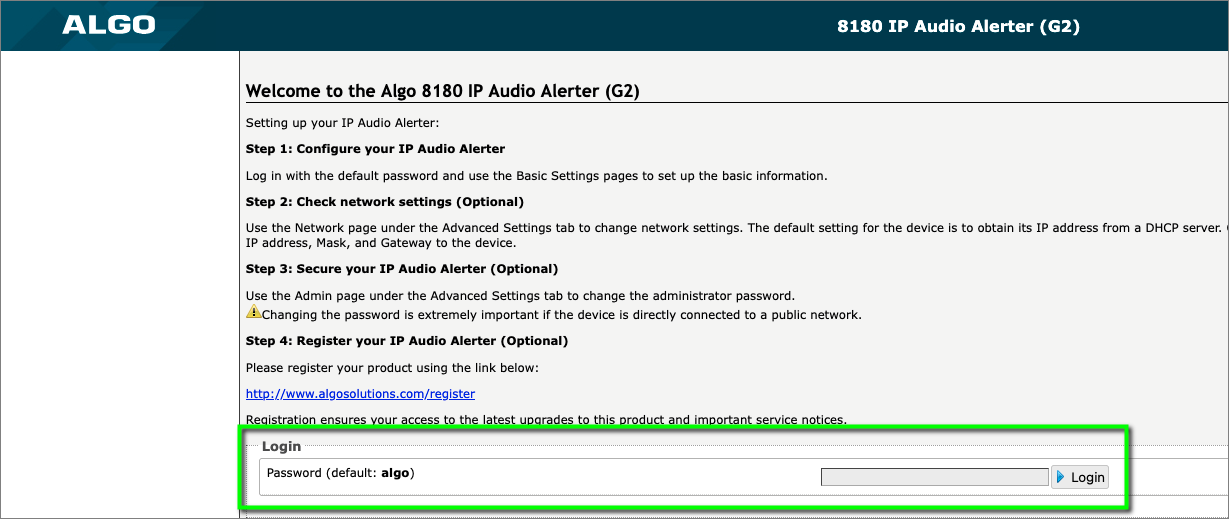The image size is (1229, 519).
Task: Click 'Use the Network page' instruction text
Action: [x=737, y=235]
